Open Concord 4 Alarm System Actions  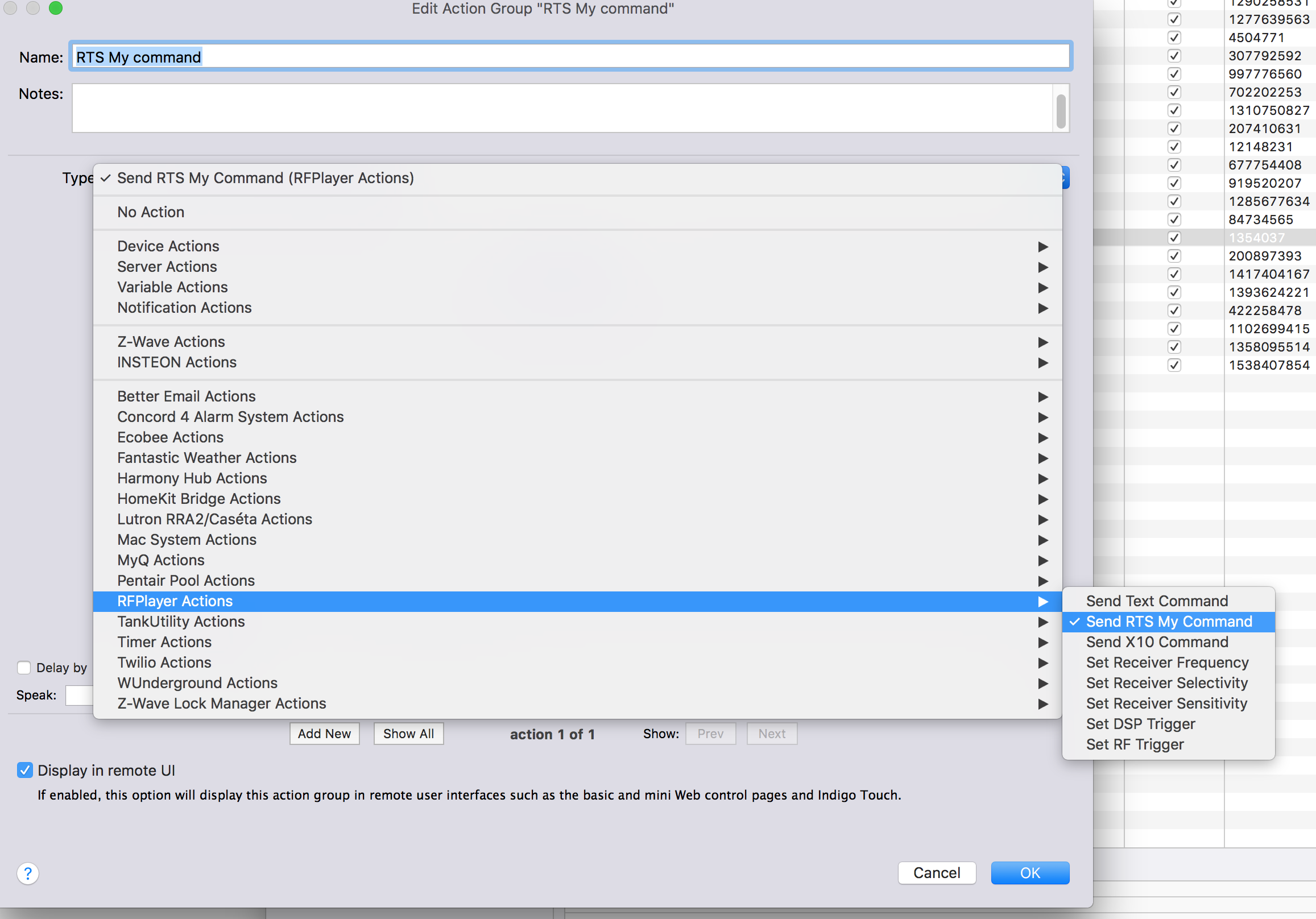(578, 417)
